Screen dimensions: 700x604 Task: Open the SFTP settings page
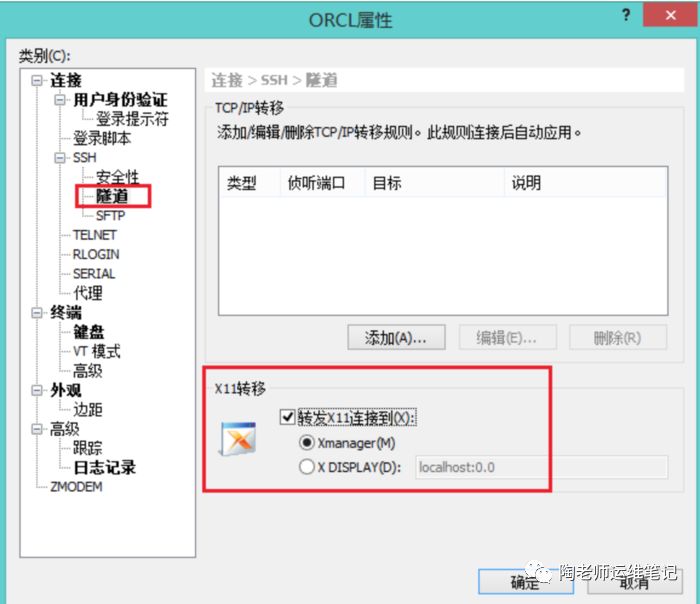pos(111,216)
